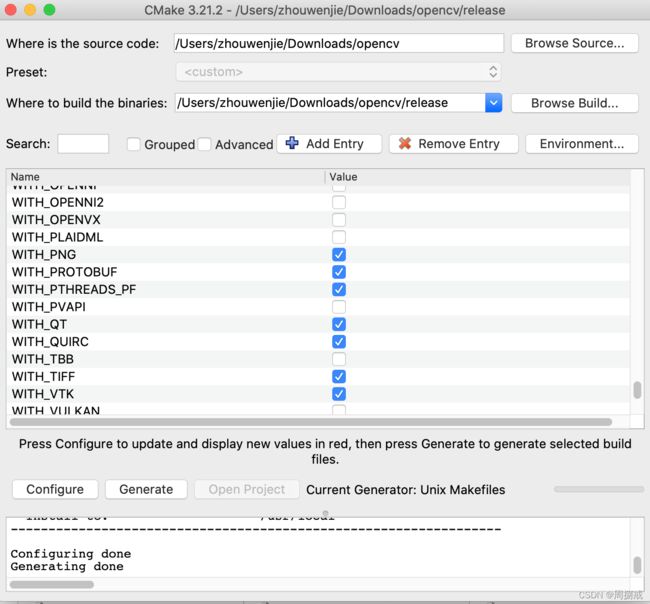Open the Preset custom dropdown

(x=338, y=72)
